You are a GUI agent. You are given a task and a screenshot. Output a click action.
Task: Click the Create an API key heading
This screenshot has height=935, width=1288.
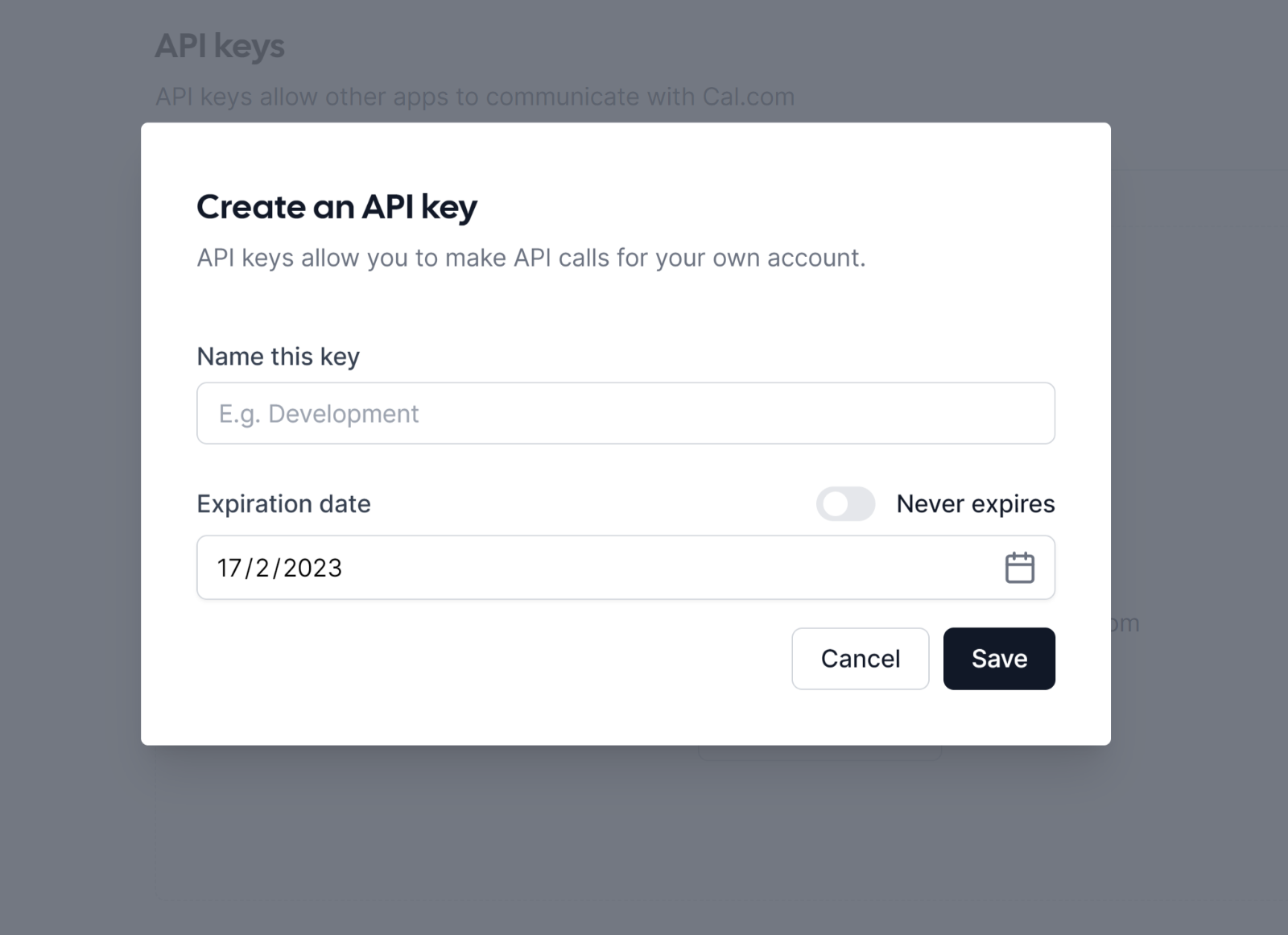click(x=337, y=208)
